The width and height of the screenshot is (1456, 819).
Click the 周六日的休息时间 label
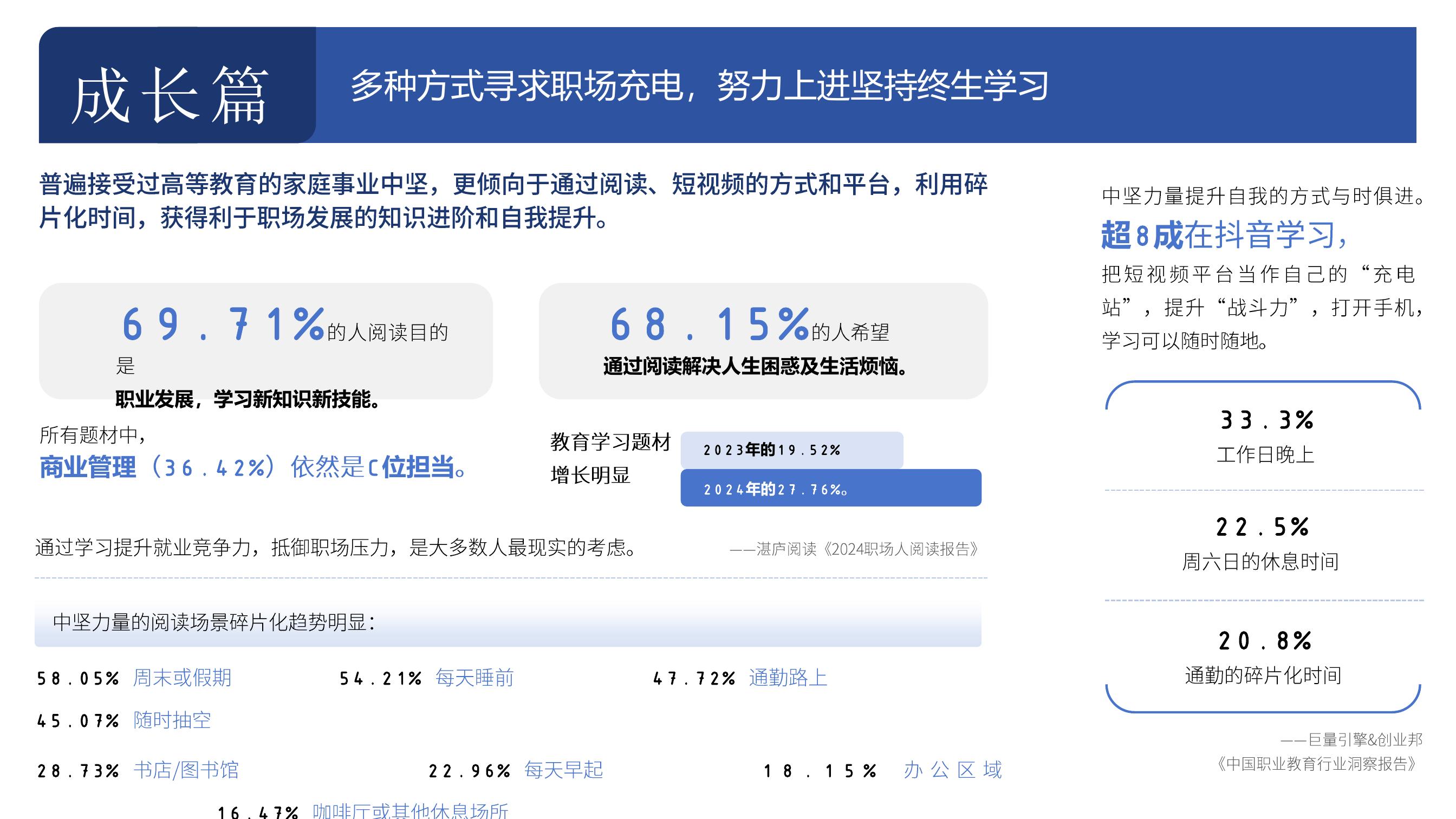click(x=1260, y=561)
